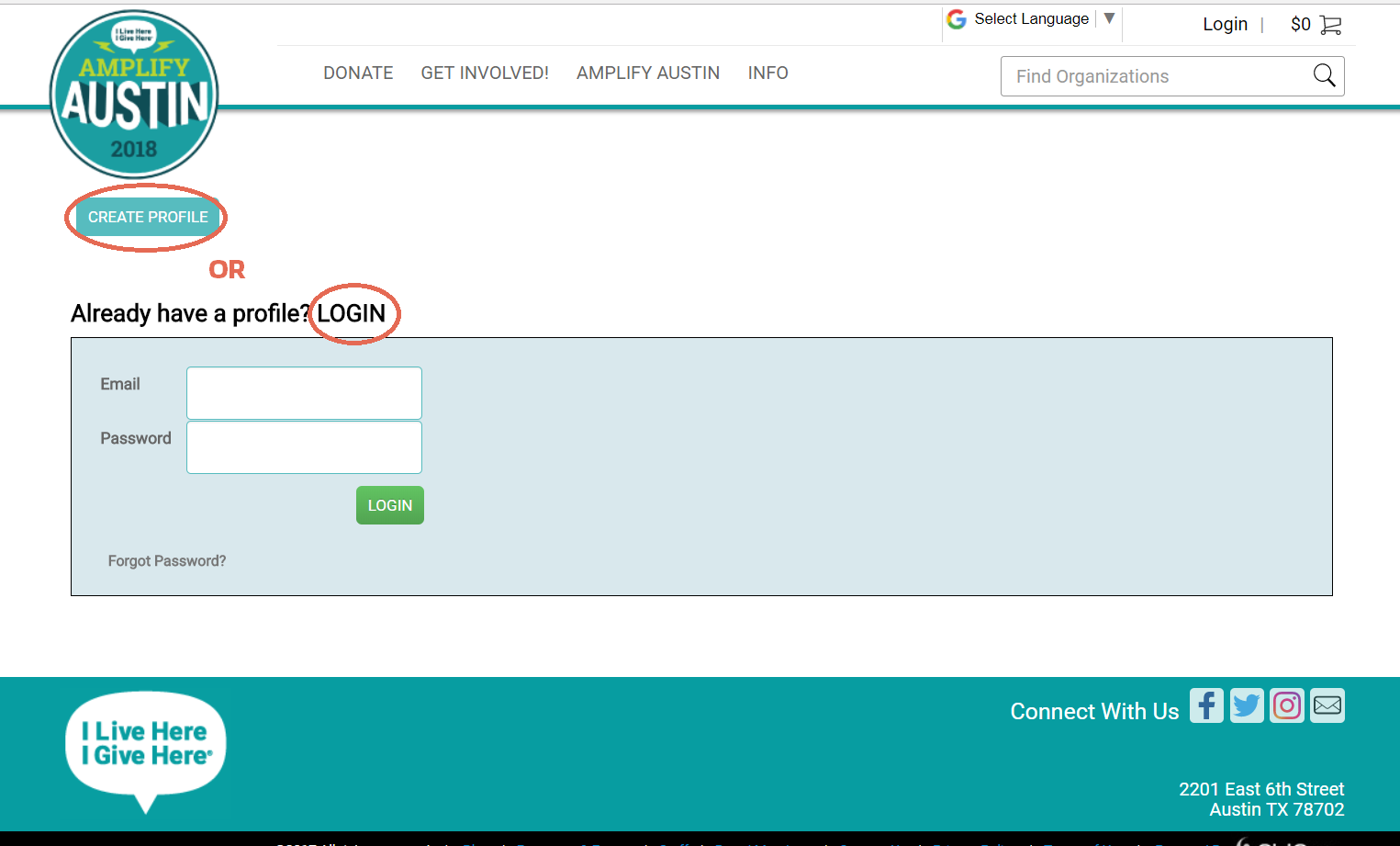Focus the Find Organizations search field

point(1157,76)
